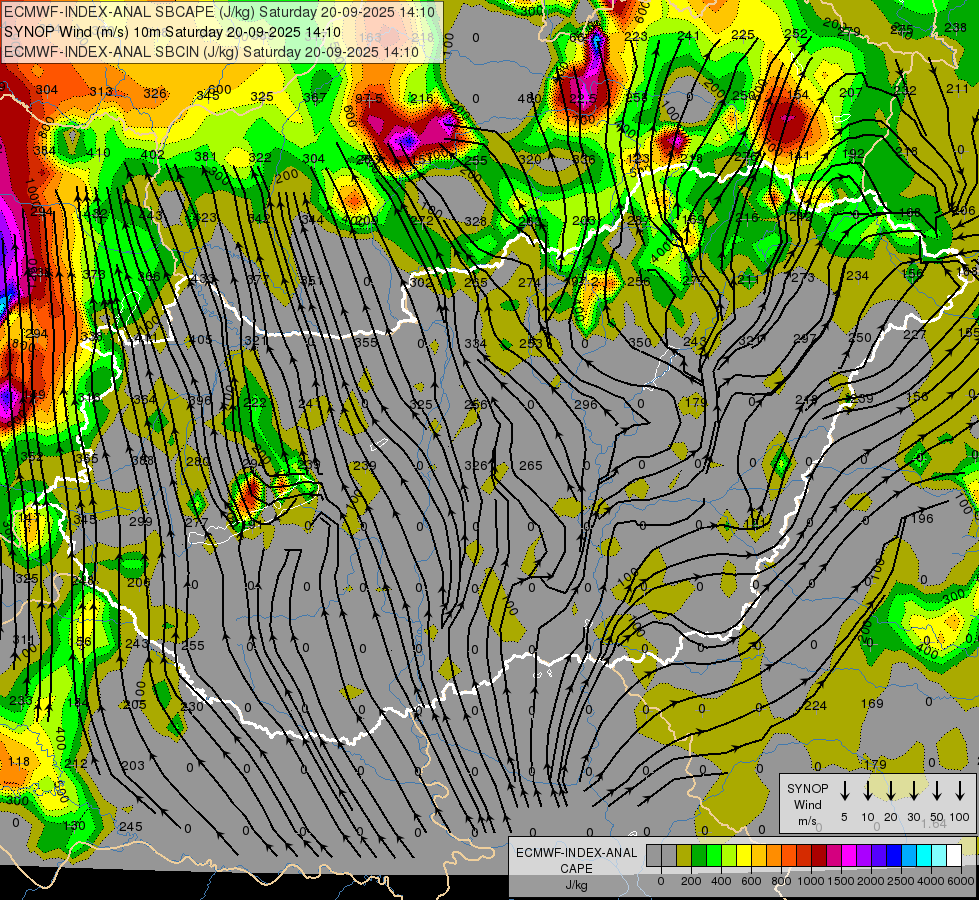
Task: Click the map value '433'
Action: click(x=202, y=279)
